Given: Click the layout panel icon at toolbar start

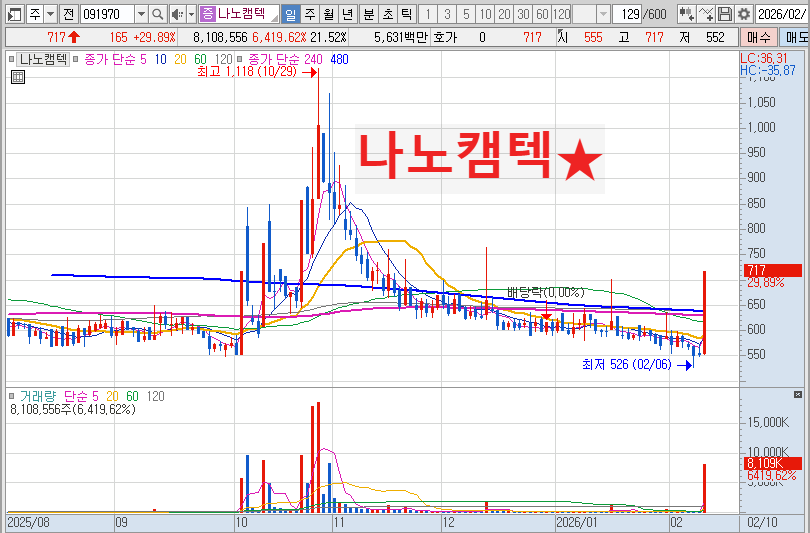Looking at the screenshot, I should pos(14,14).
